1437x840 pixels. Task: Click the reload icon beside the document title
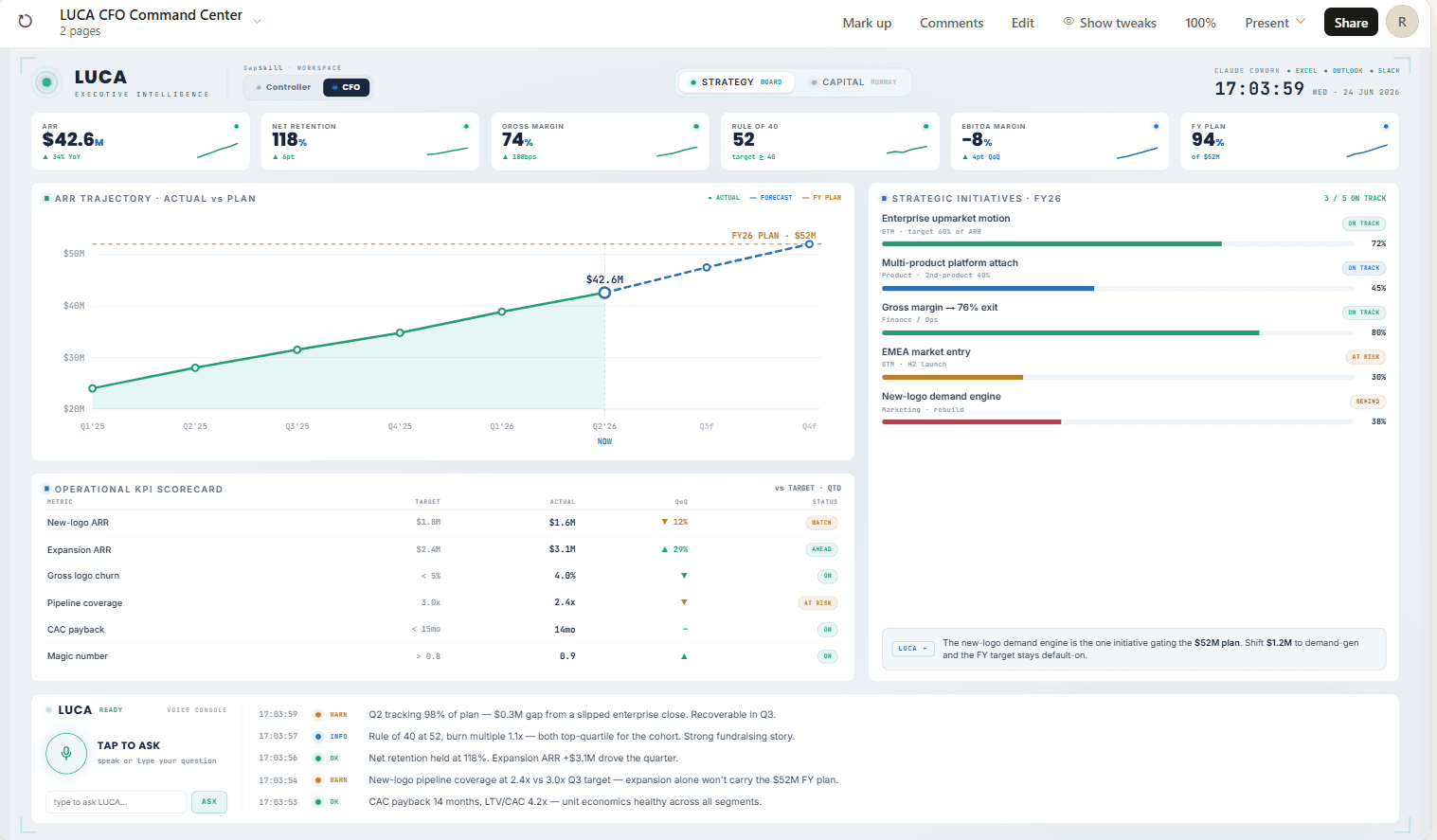coord(26,21)
